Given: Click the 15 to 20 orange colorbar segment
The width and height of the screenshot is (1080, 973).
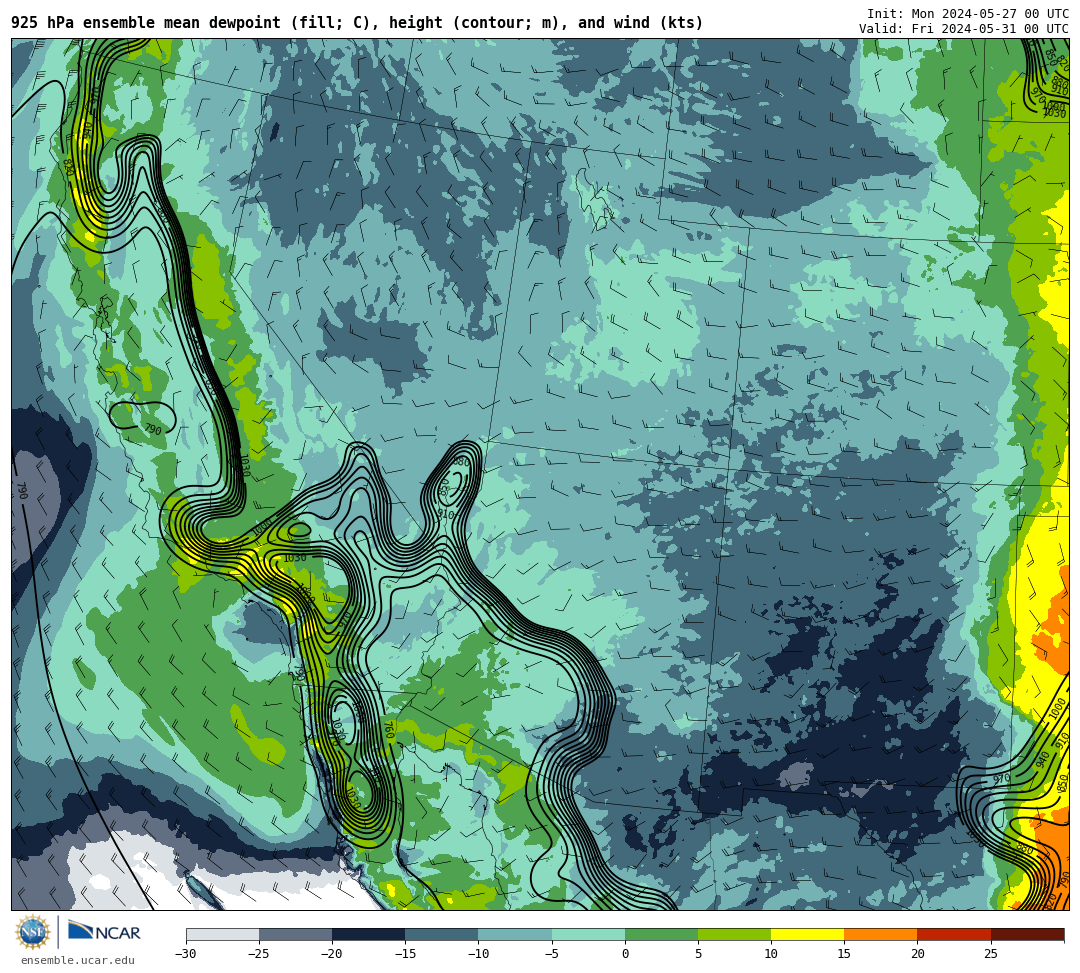Looking at the screenshot, I should 881,934.
